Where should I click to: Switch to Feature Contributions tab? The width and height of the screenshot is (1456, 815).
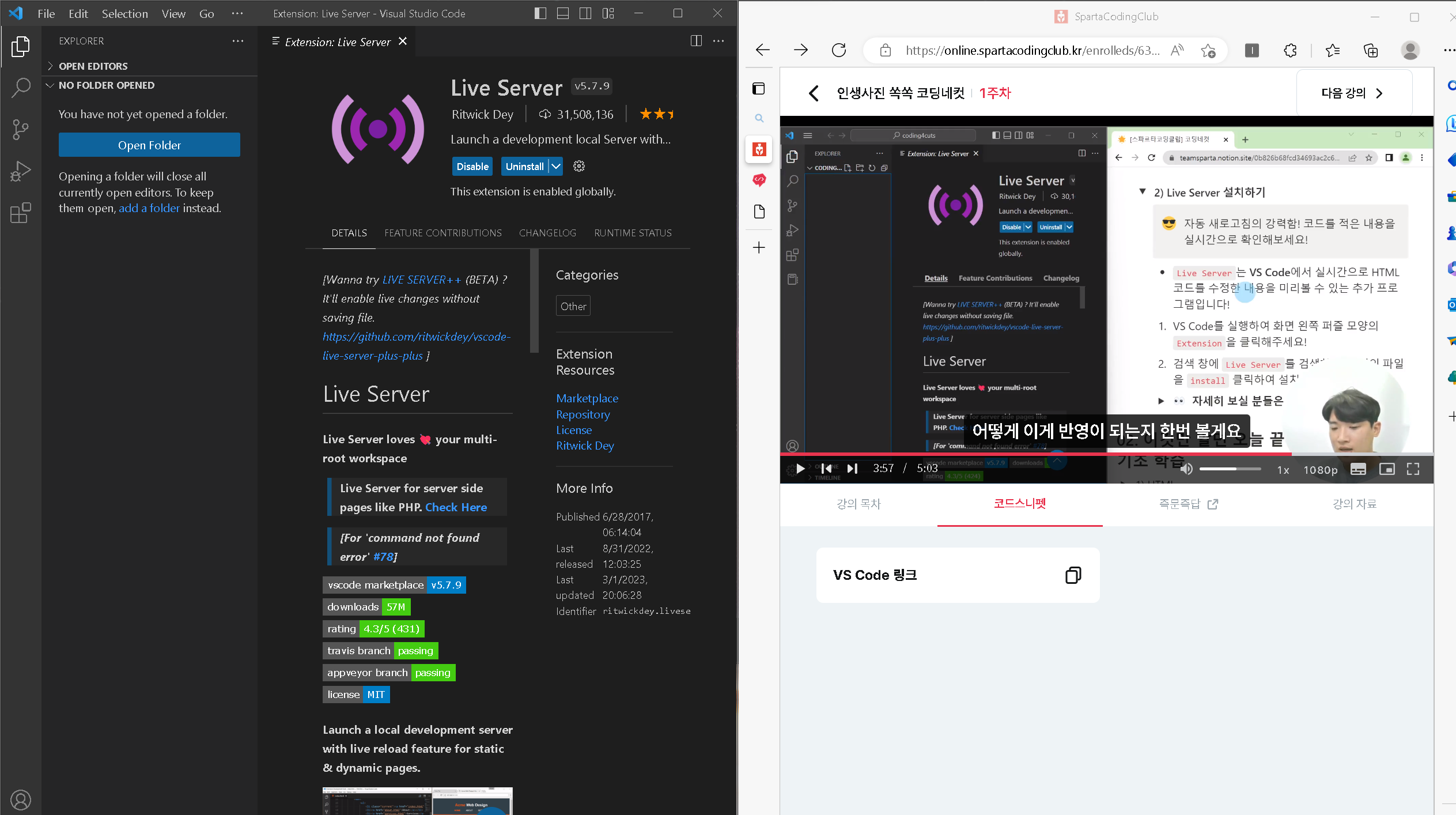(443, 233)
